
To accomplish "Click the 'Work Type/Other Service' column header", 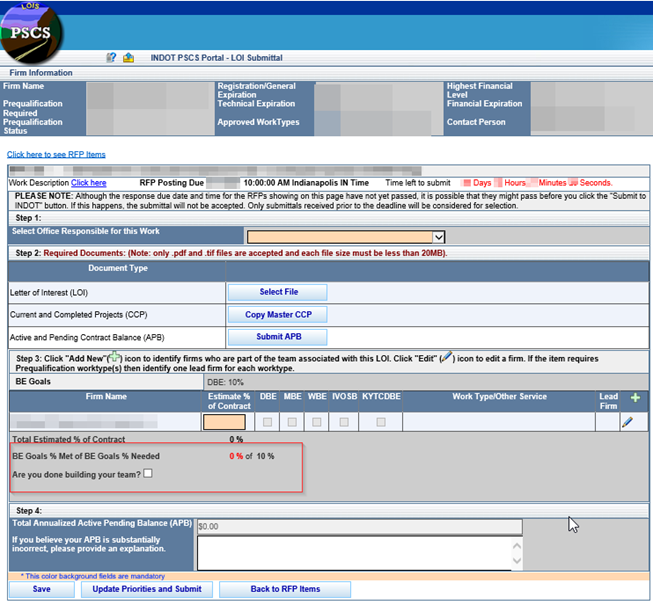I will point(499,396).
